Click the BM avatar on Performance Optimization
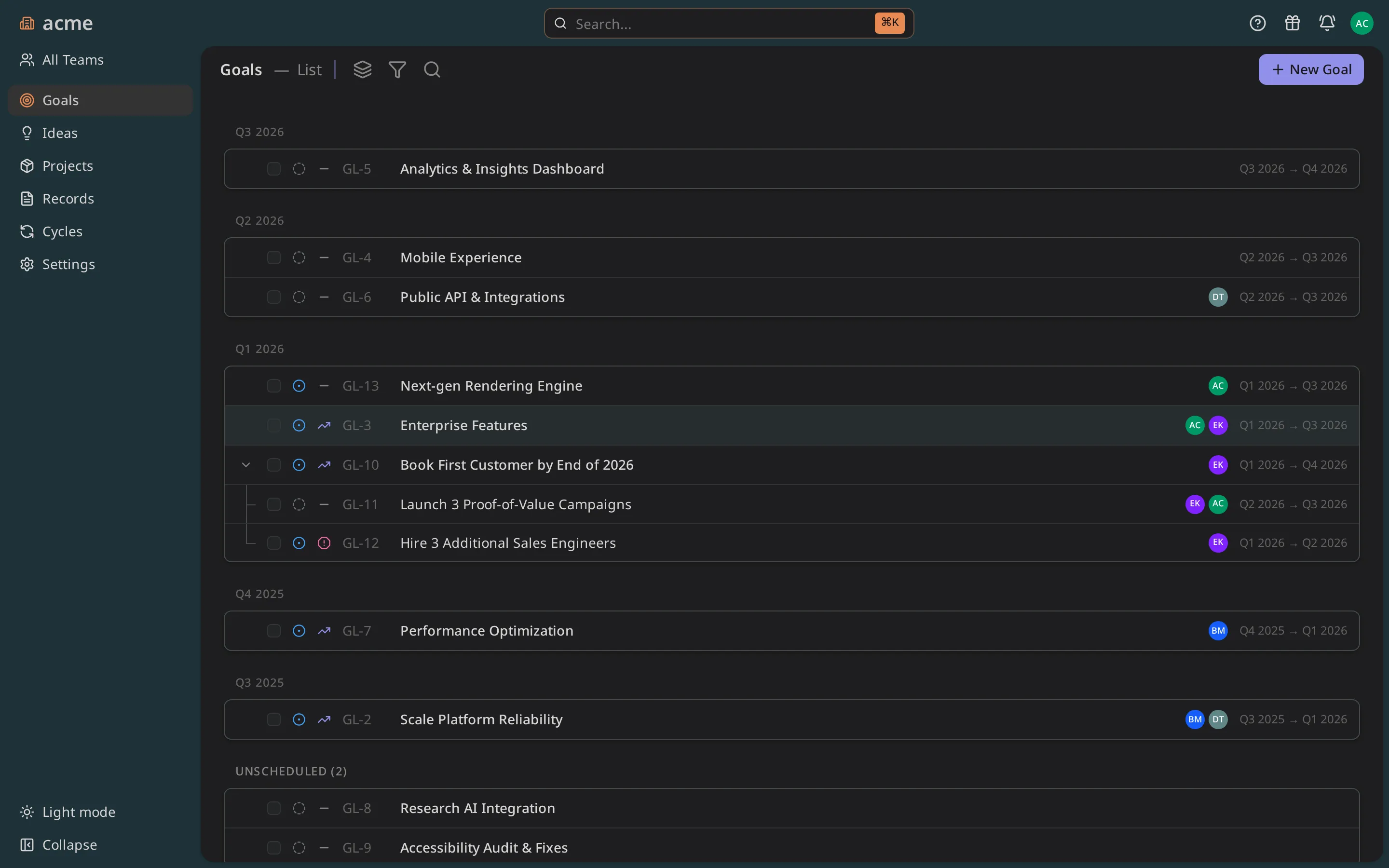The image size is (1389, 868). [x=1218, y=631]
